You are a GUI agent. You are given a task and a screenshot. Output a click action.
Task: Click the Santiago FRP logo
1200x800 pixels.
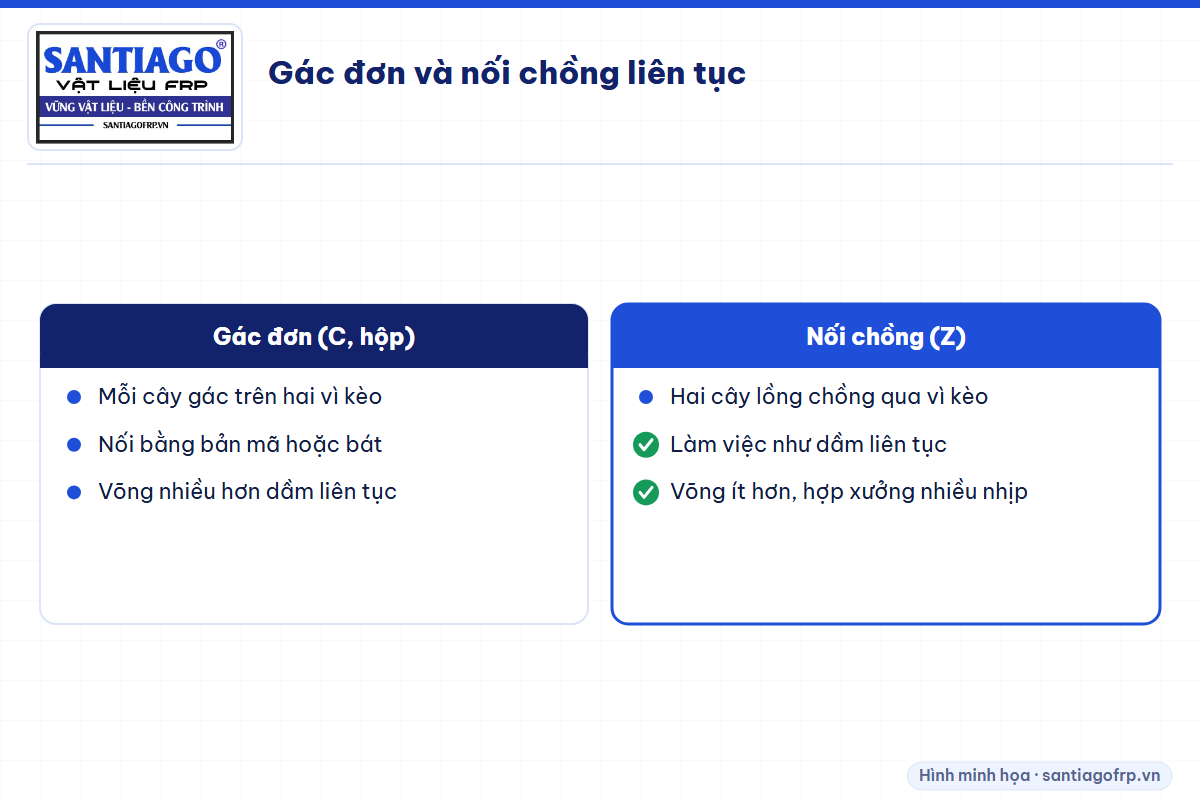[x=135, y=87]
